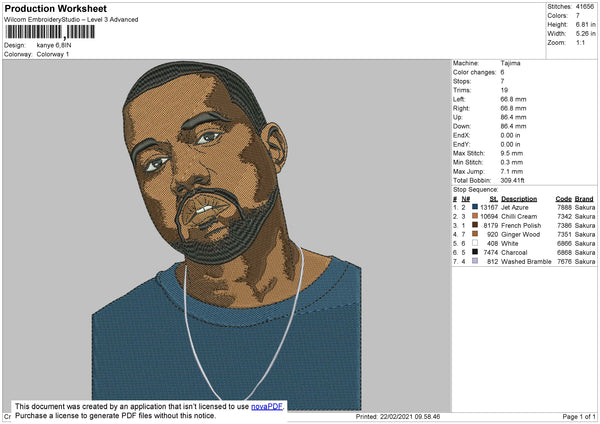Screen dimensions: 600x424
Task: Select the Wilcom EmbroideryStudio subtitle text
Action: [71, 20]
